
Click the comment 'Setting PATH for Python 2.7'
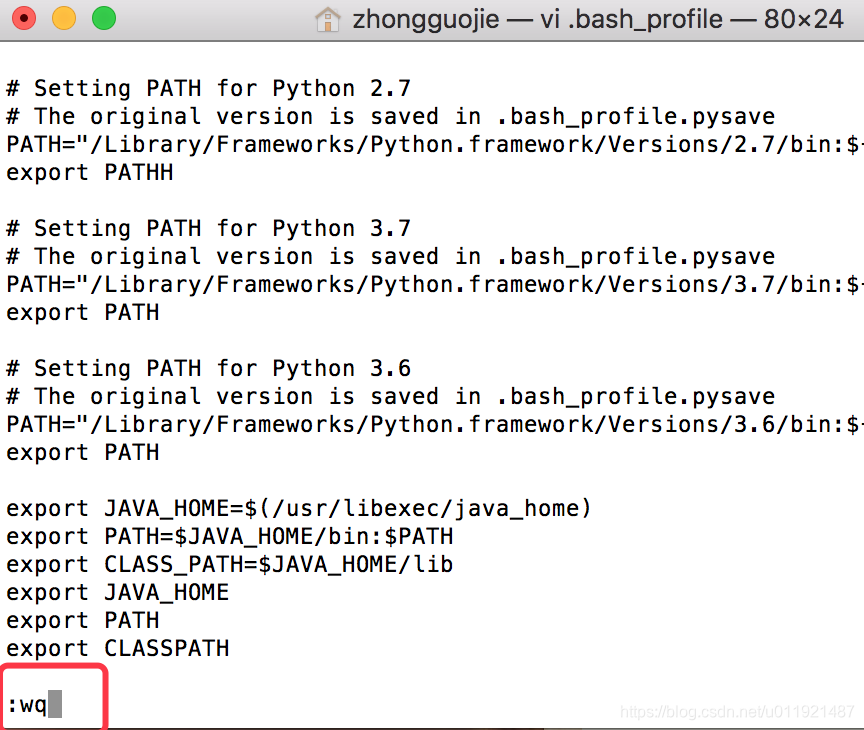coord(208,88)
